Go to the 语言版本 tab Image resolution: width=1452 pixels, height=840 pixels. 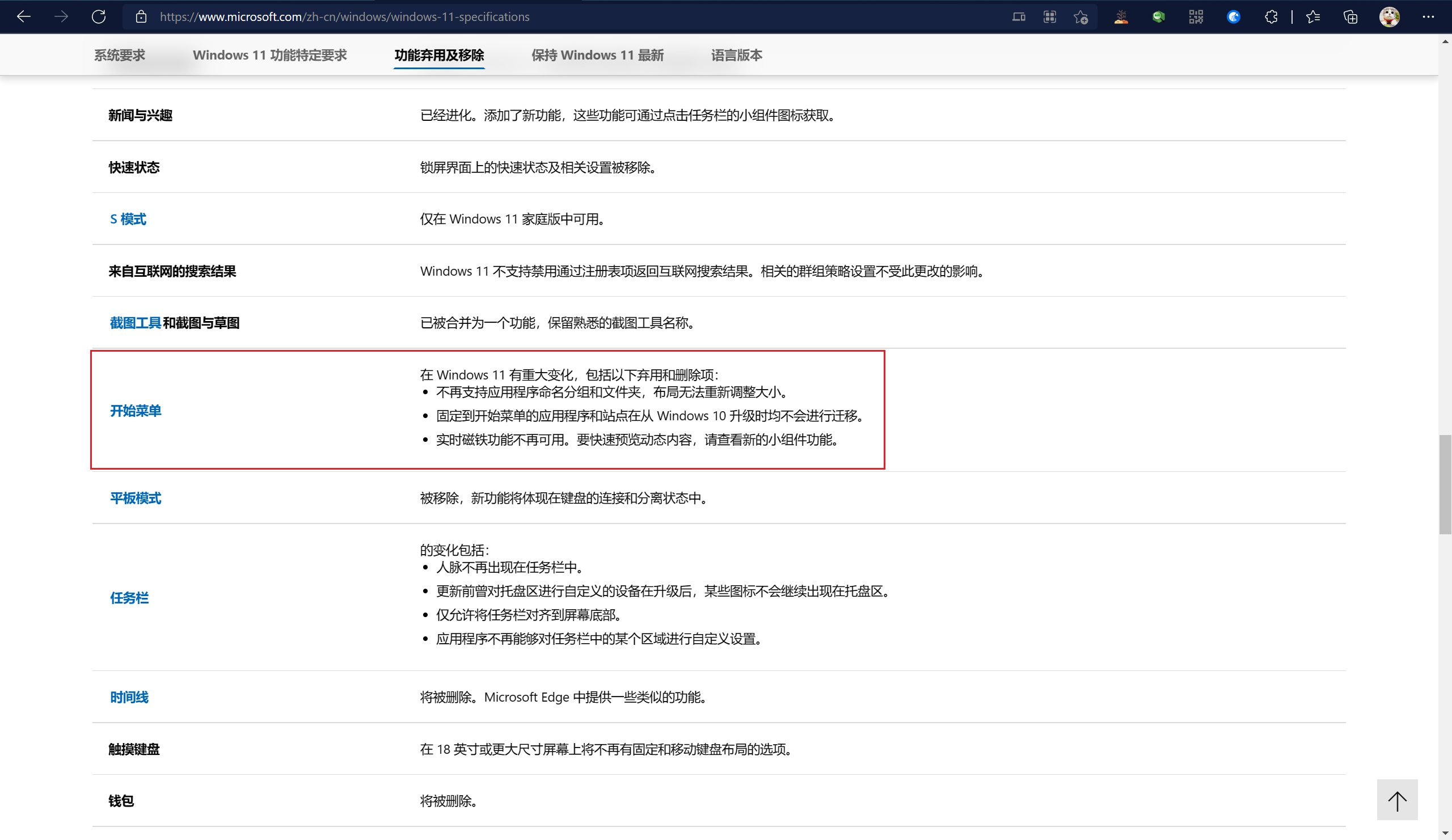coord(736,54)
